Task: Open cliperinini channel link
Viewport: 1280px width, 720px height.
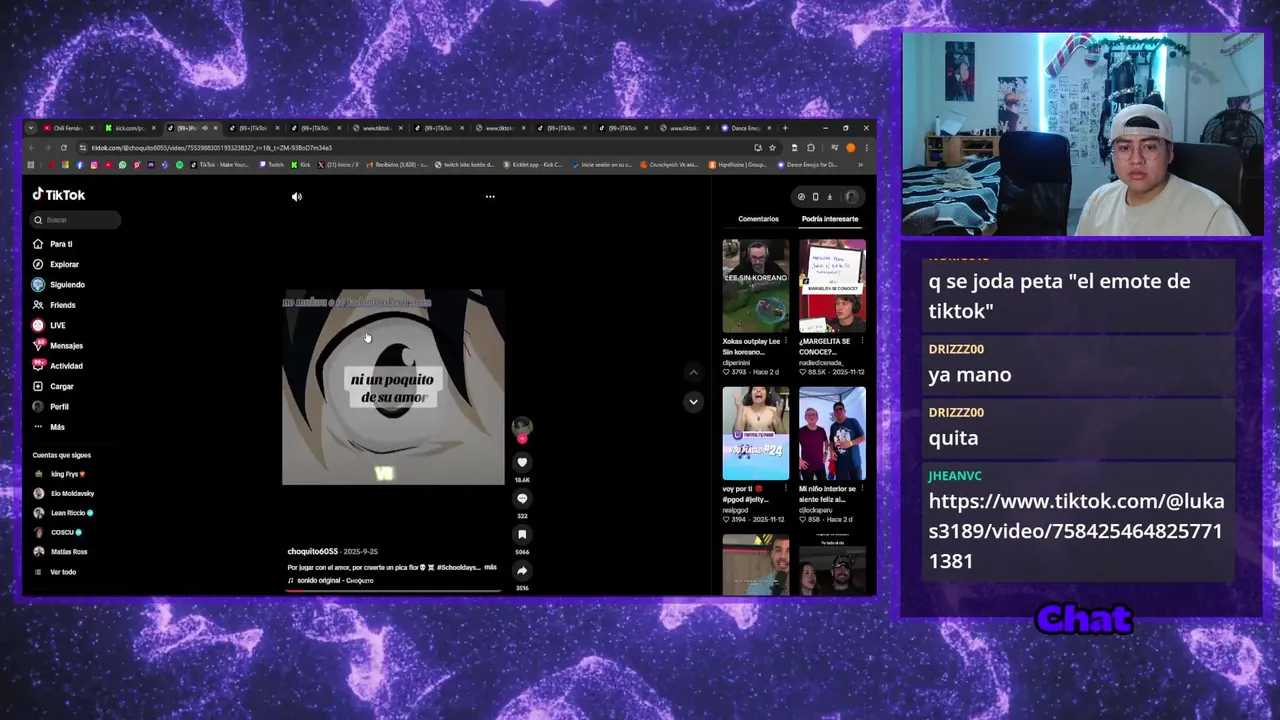Action: click(736, 363)
